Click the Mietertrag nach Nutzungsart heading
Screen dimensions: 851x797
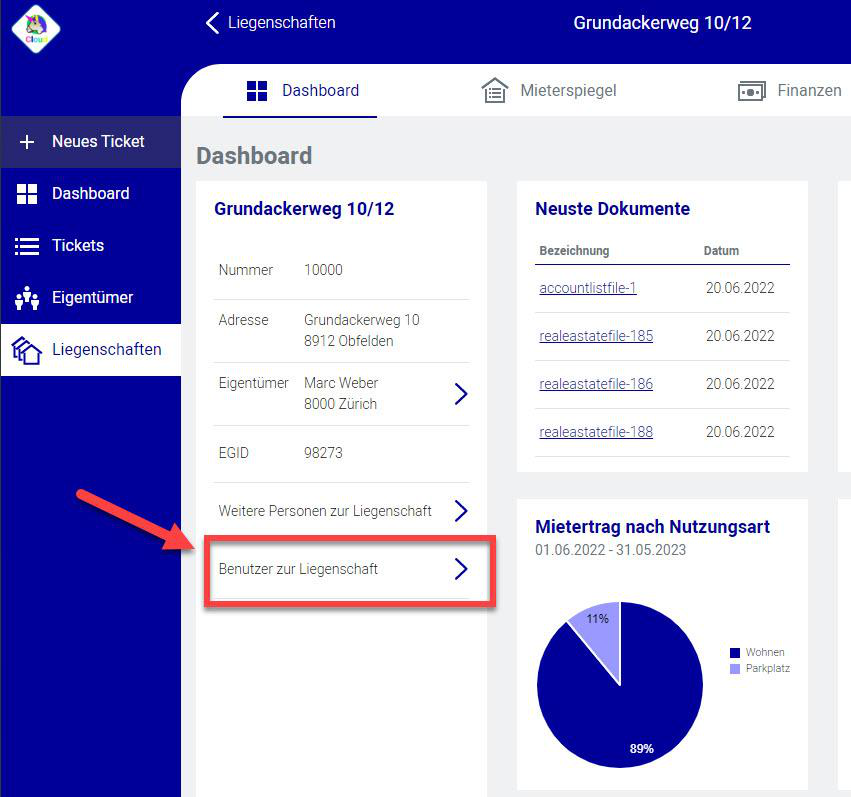coord(652,527)
